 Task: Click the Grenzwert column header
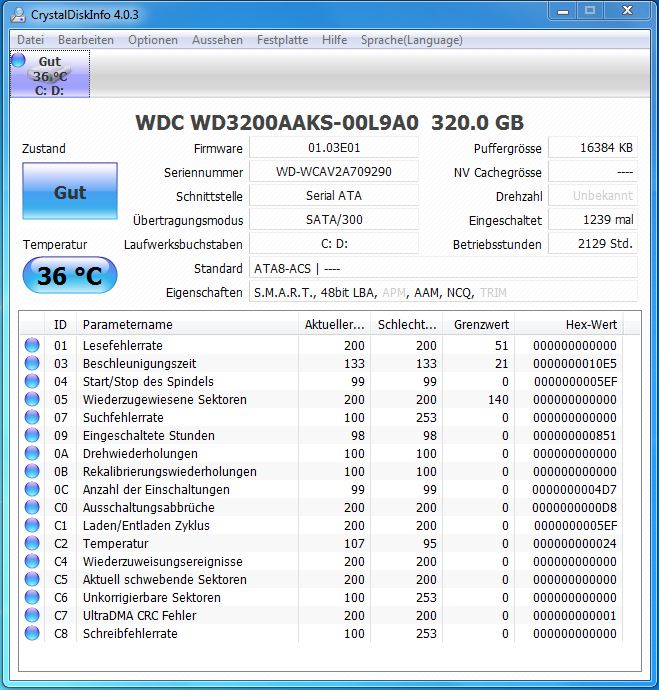479,325
